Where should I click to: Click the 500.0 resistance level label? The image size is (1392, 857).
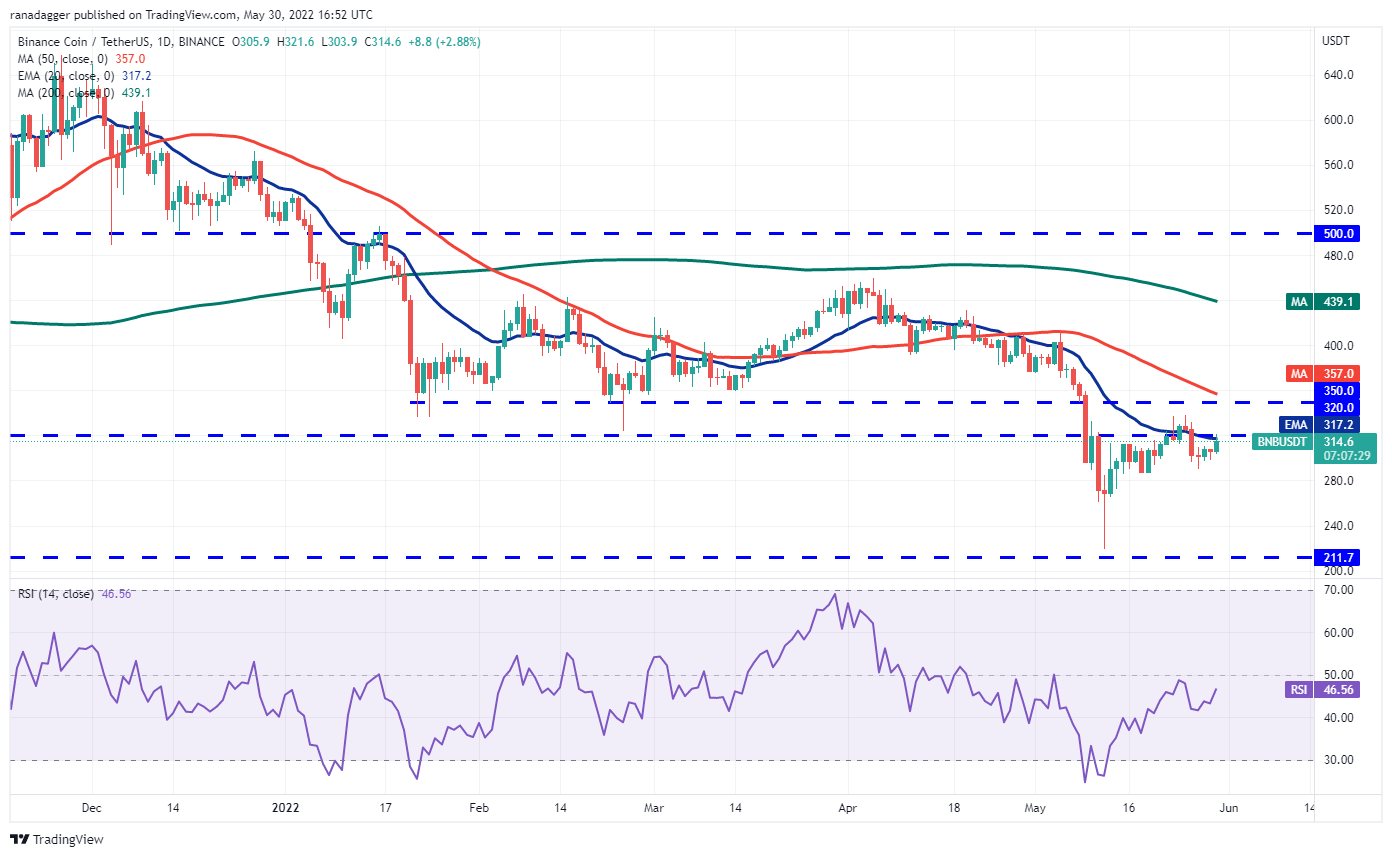(x=1337, y=233)
